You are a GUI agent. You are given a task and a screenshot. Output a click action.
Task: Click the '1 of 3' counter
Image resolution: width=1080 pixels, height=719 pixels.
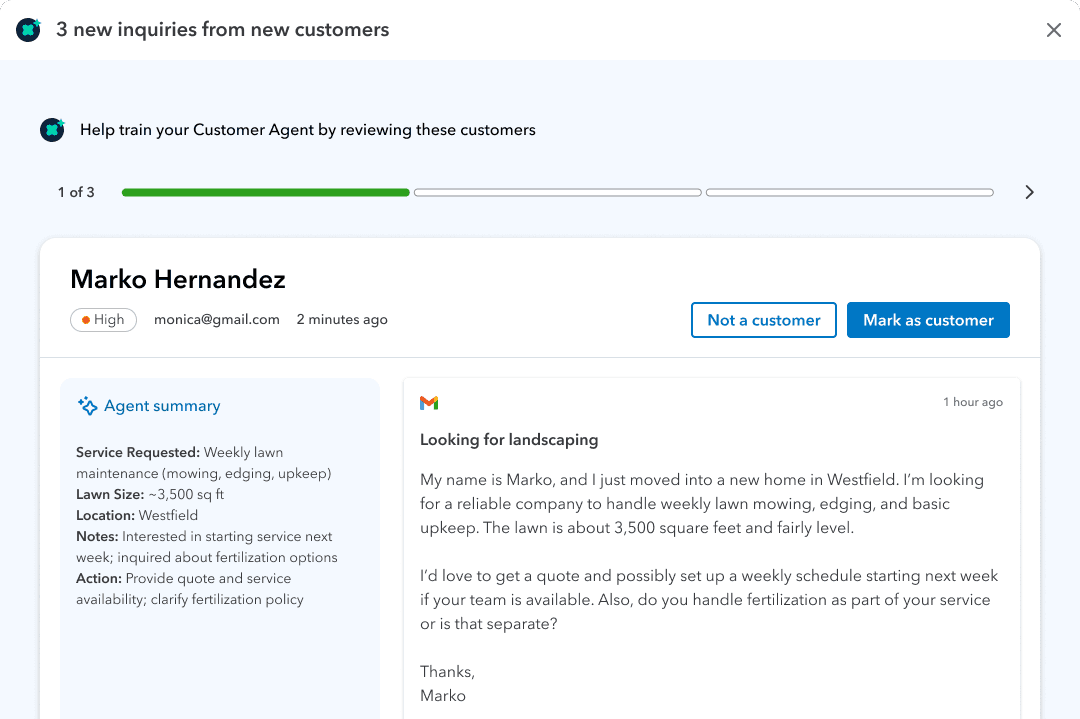coord(76,192)
